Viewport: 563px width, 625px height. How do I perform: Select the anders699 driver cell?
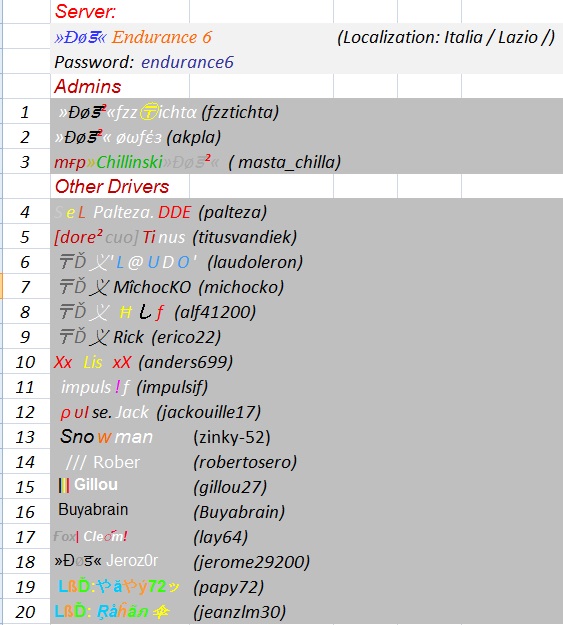pos(144,362)
